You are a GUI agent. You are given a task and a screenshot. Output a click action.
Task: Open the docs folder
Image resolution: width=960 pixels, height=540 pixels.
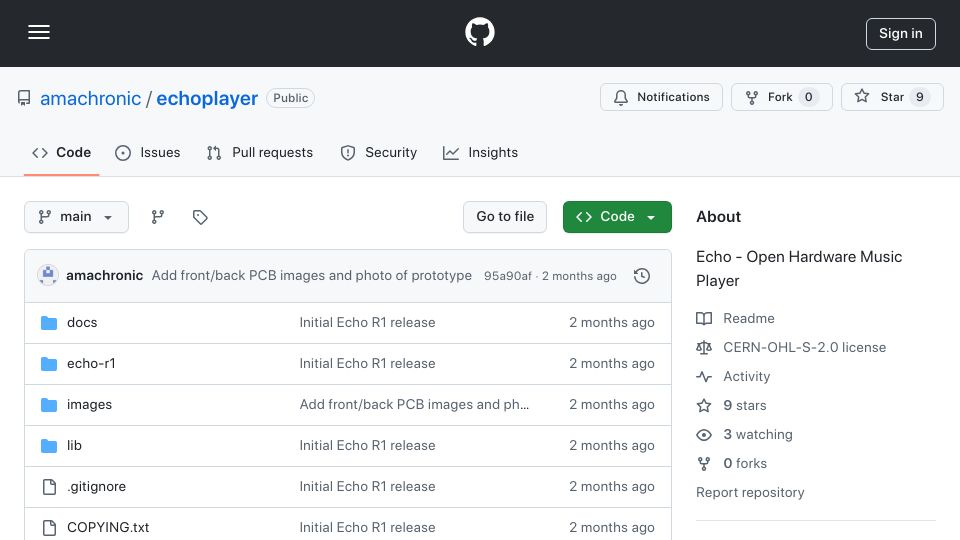tap(82, 323)
